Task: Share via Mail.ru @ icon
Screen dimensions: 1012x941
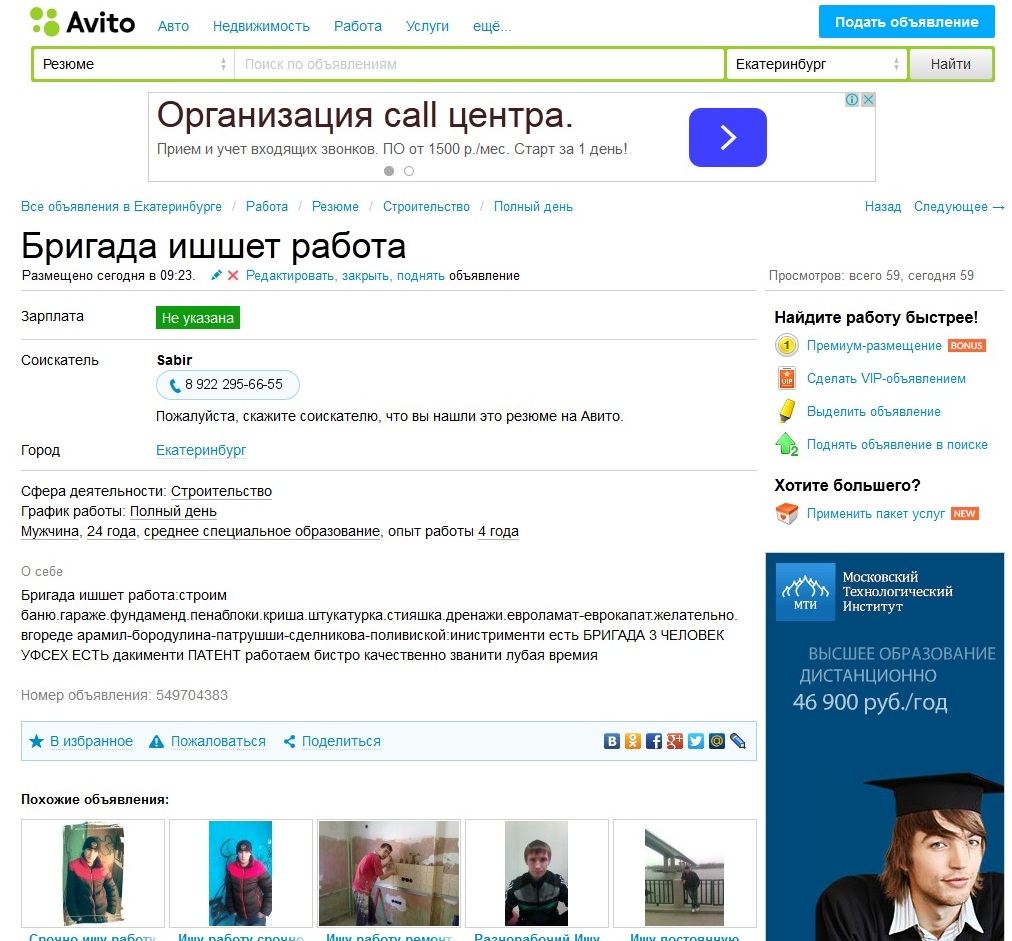Action: click(716, 741)
